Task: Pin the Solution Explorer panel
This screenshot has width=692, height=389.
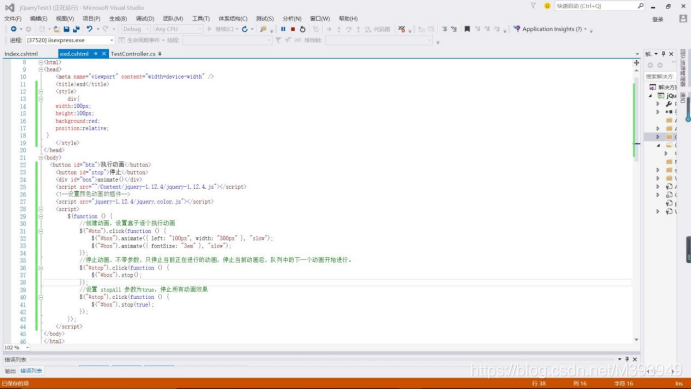Action: click(663, 54)
